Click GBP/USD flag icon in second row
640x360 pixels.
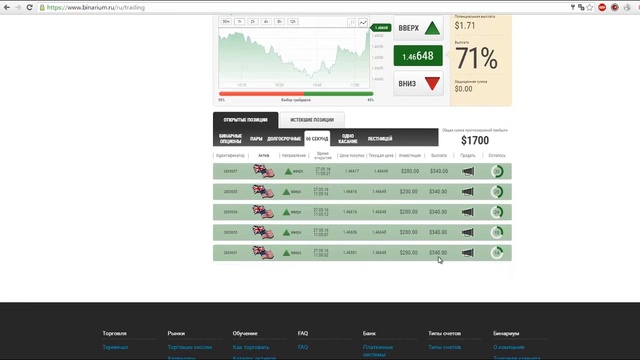(x=263, y=191)
